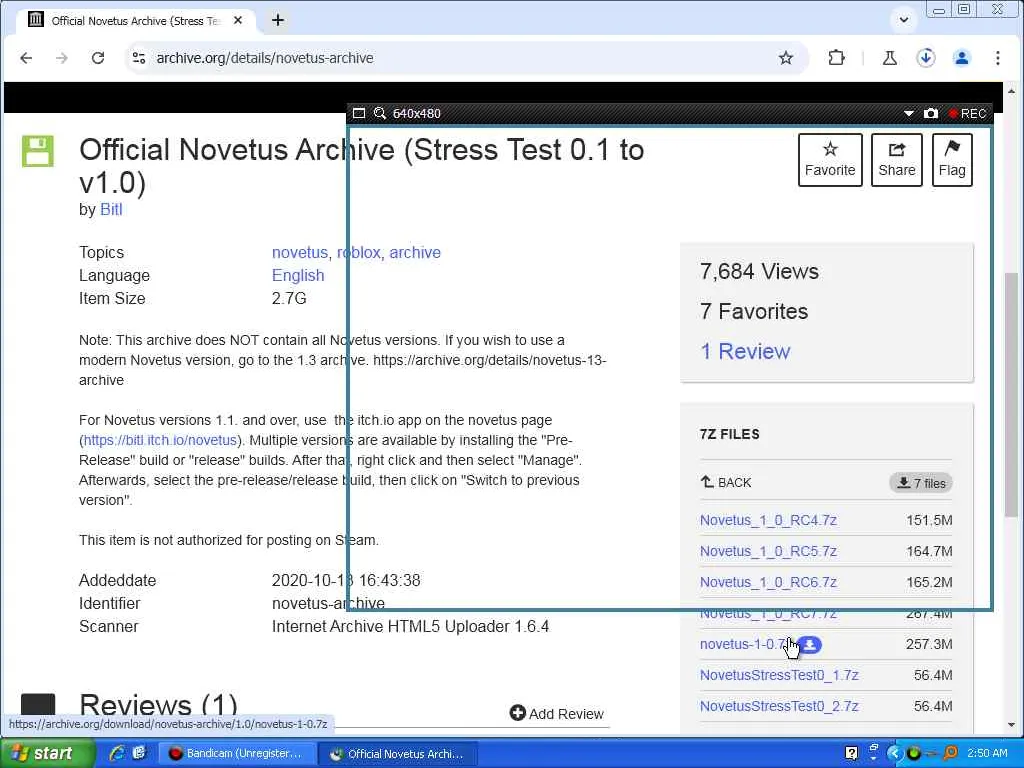Click download icon beside novetus-1-0.7z
1024x768 pixels.
click(x=810, y=645)
